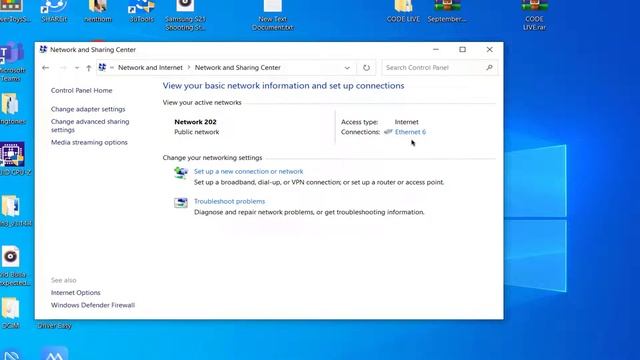Open Control Panel Home
This screenshot has width=640, height=360.
(x=81, y=90)
